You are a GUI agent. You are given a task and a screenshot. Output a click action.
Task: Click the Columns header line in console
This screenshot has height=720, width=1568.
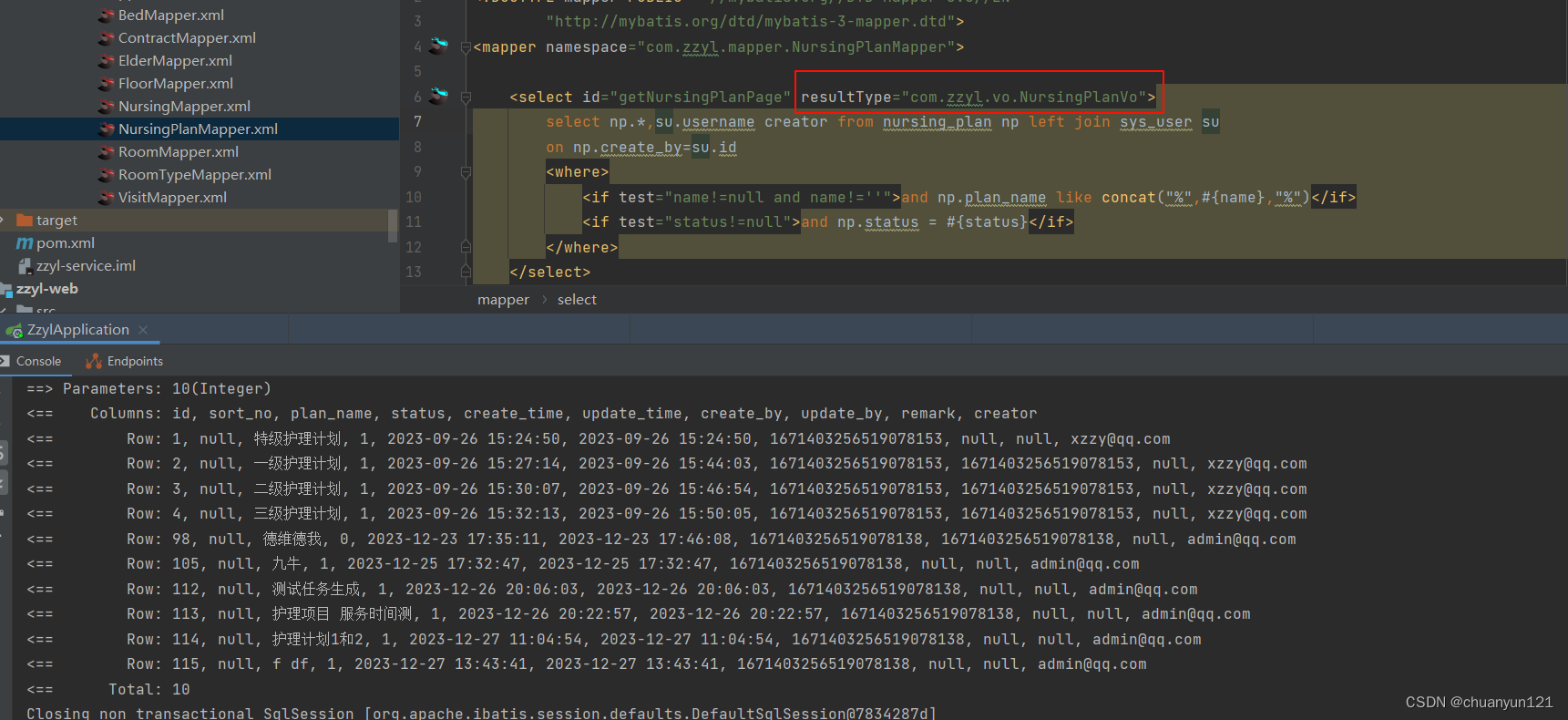(x=532, y=414)
